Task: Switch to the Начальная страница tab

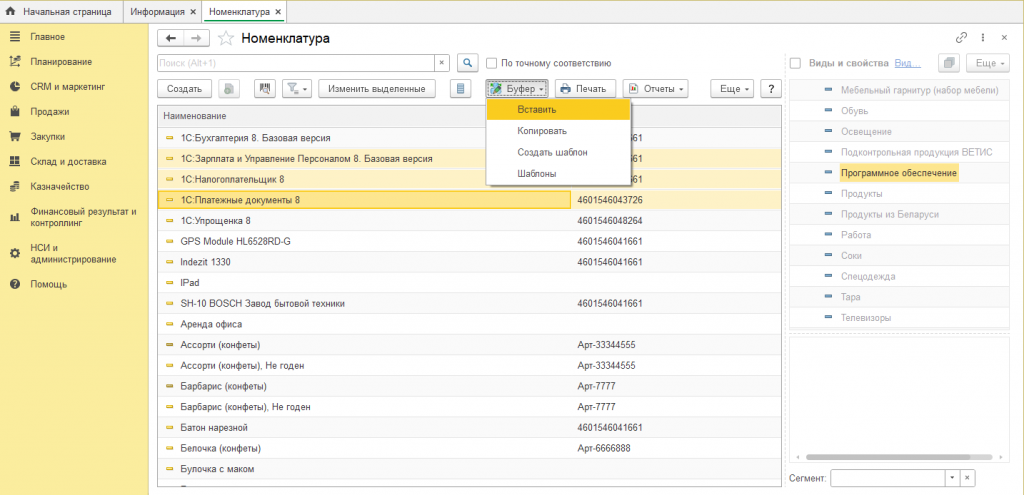Action: point(63,12)
